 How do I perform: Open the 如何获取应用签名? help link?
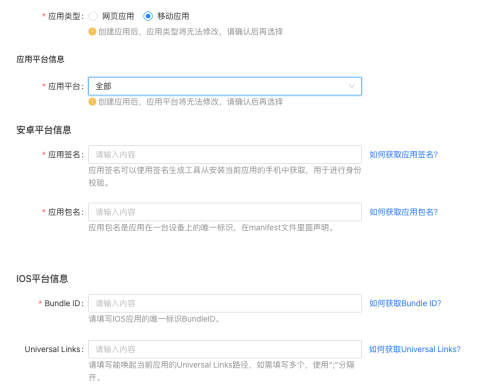click(403, 155)
